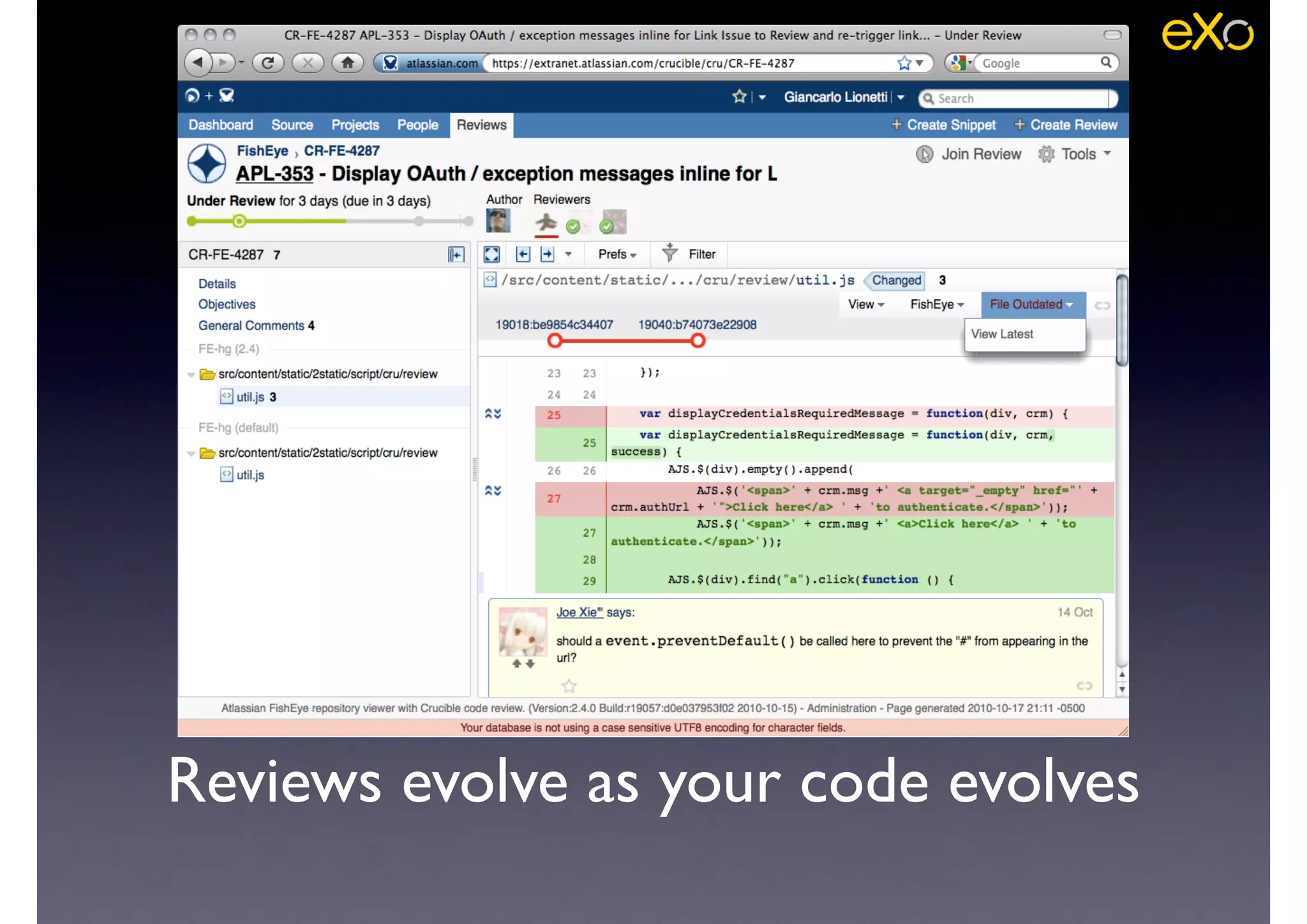The image size is (1307, 924).
Task: Open the APL-353 issue link
Action: click(274, 174)
